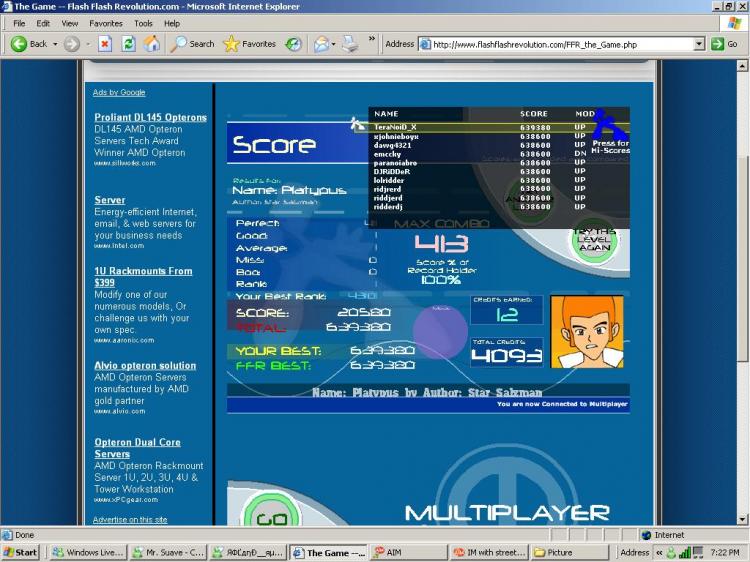Click the Stop page loading icon
Image resolution: width=750 pixels, height=562 pixels.
(105, 44)
